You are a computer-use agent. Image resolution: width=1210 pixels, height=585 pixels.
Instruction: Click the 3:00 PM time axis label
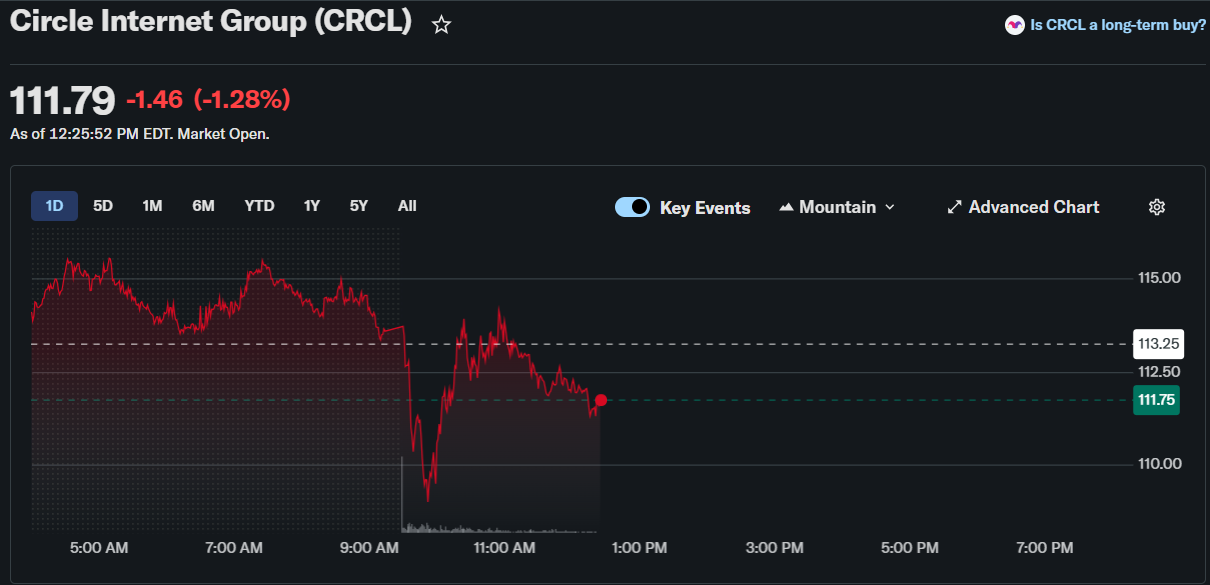(774, 548)
